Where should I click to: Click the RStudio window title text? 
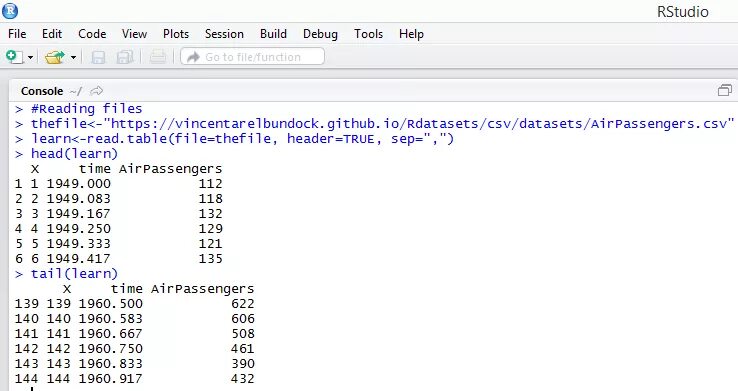click(x=682, y=12)
